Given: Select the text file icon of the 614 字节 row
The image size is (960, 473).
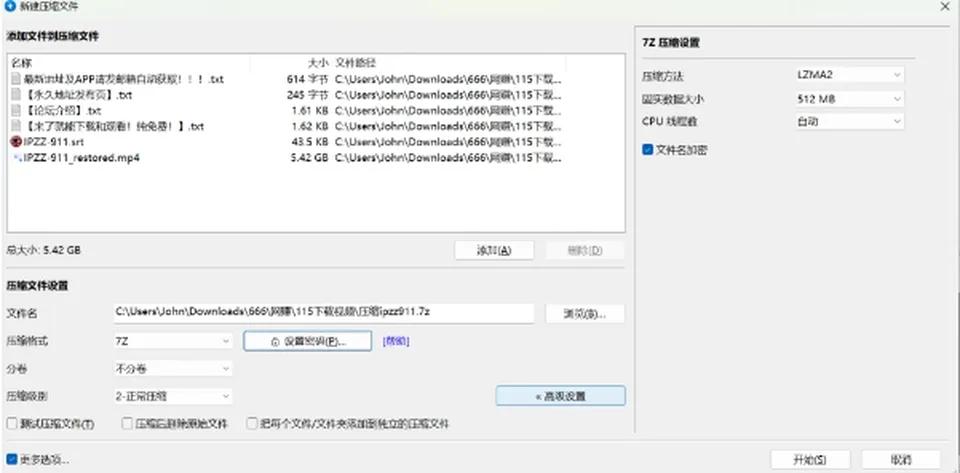Looking at the screenshot, I should (17, 79).
